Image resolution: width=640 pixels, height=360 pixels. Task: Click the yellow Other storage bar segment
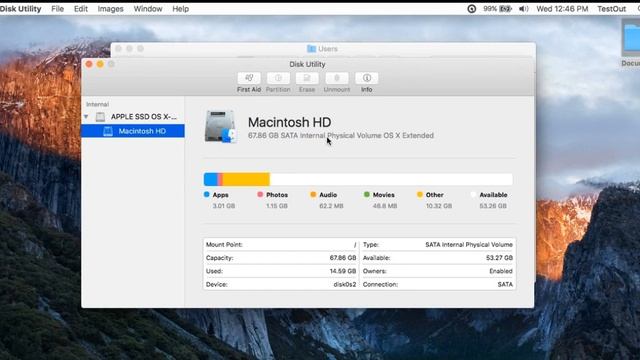246,179
